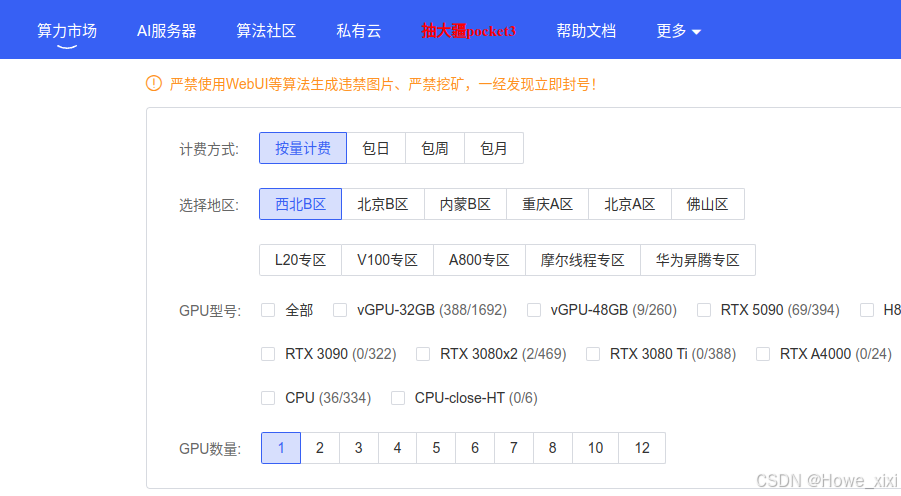Tick the CPU-close-HT checkbox
Viewport: 901px width, 496px height.
398,398
